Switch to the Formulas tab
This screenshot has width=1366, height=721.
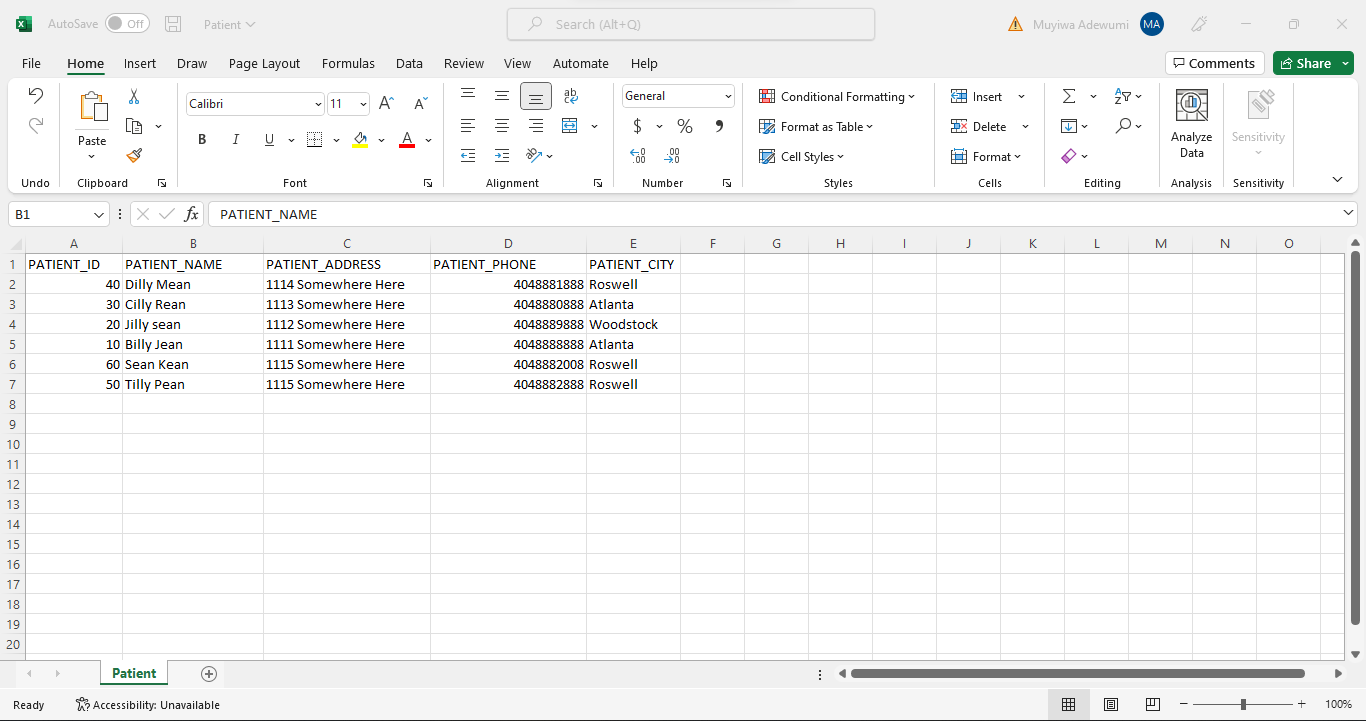point(348,63)
